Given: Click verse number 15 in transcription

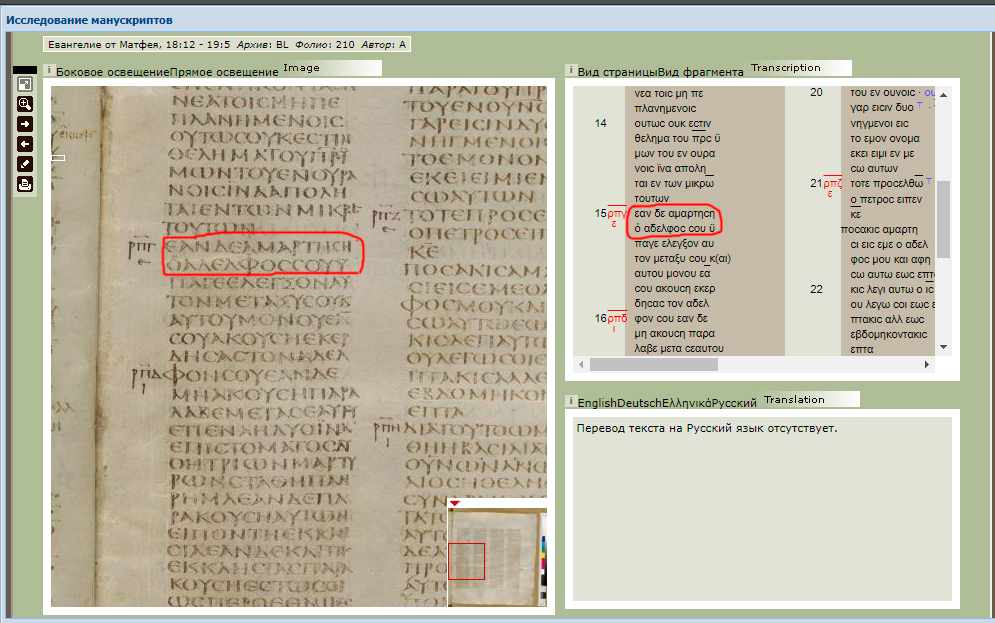Looking at the screenshot, I should pyautogui.click(x=600, y=213).
